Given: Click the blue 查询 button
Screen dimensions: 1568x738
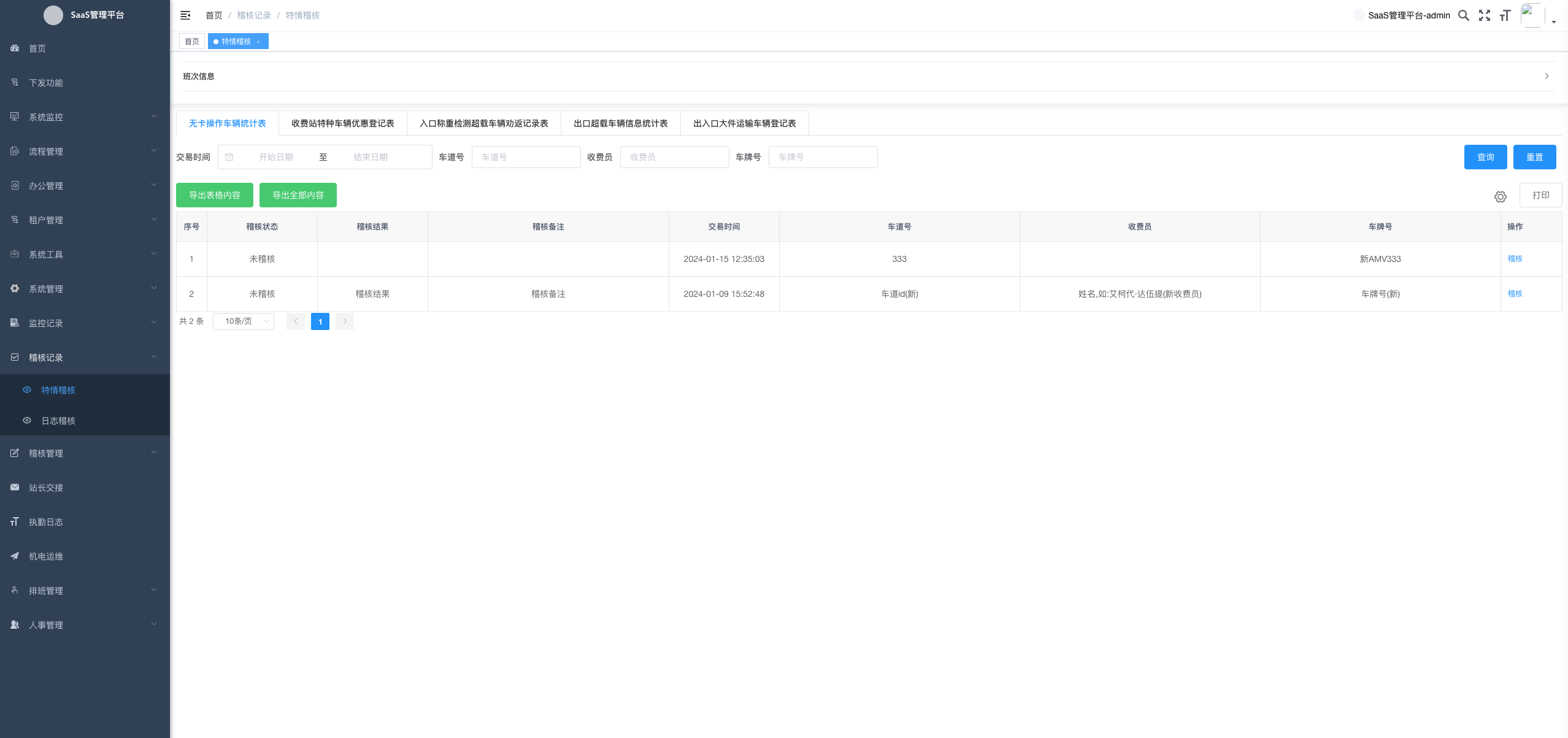Looking at the screenshot, I should [x=1486, y=157].
